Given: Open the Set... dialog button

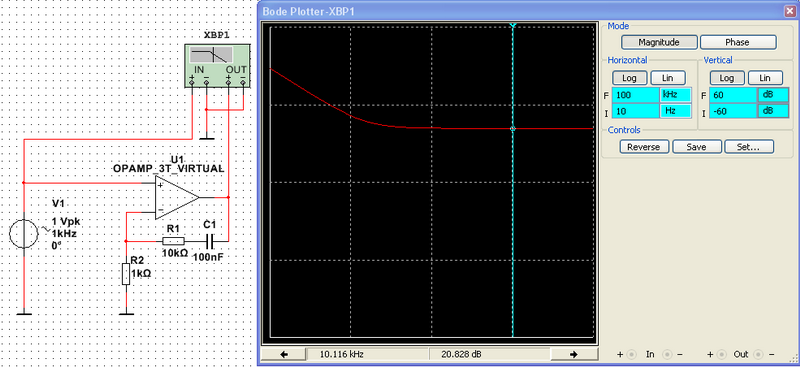Looking at the screenshot, I should [748, 147].
